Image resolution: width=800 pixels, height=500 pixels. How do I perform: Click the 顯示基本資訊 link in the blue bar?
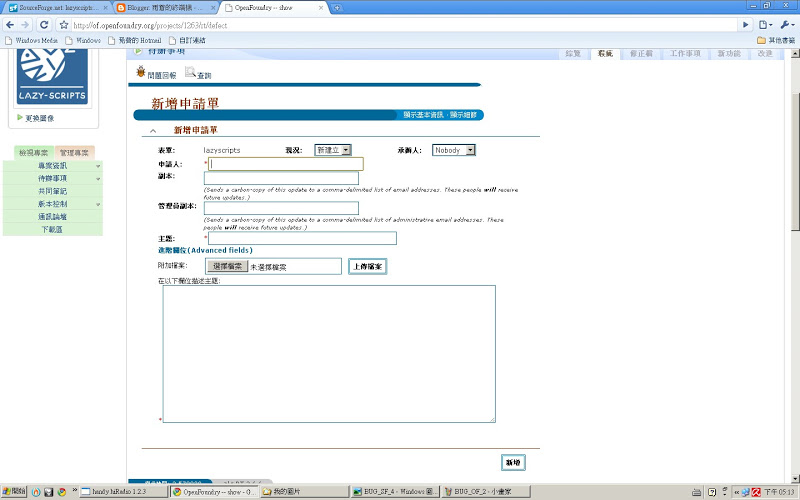click(423, 115)
